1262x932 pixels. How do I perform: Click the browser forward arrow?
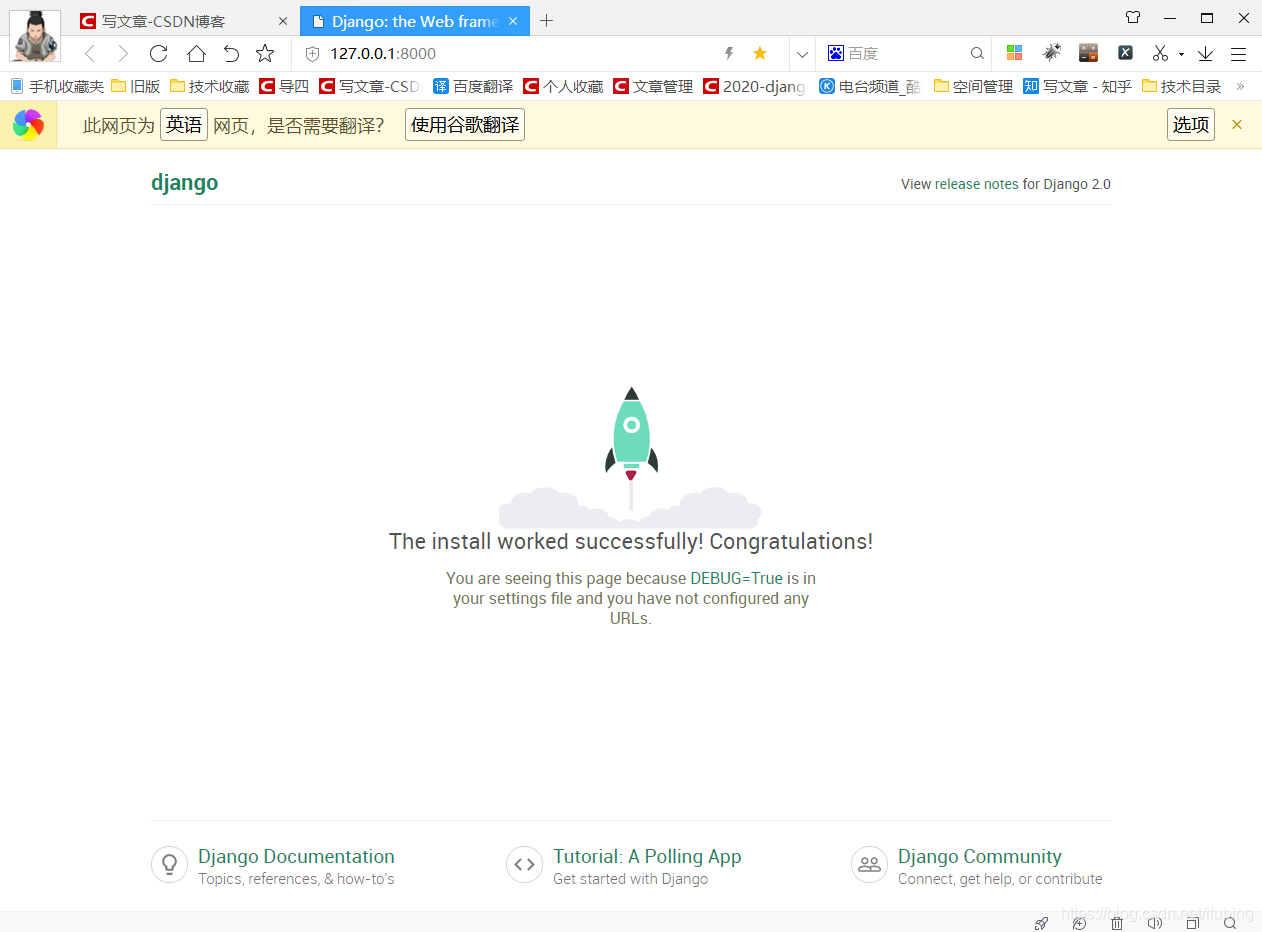click(x=123, y=54)
